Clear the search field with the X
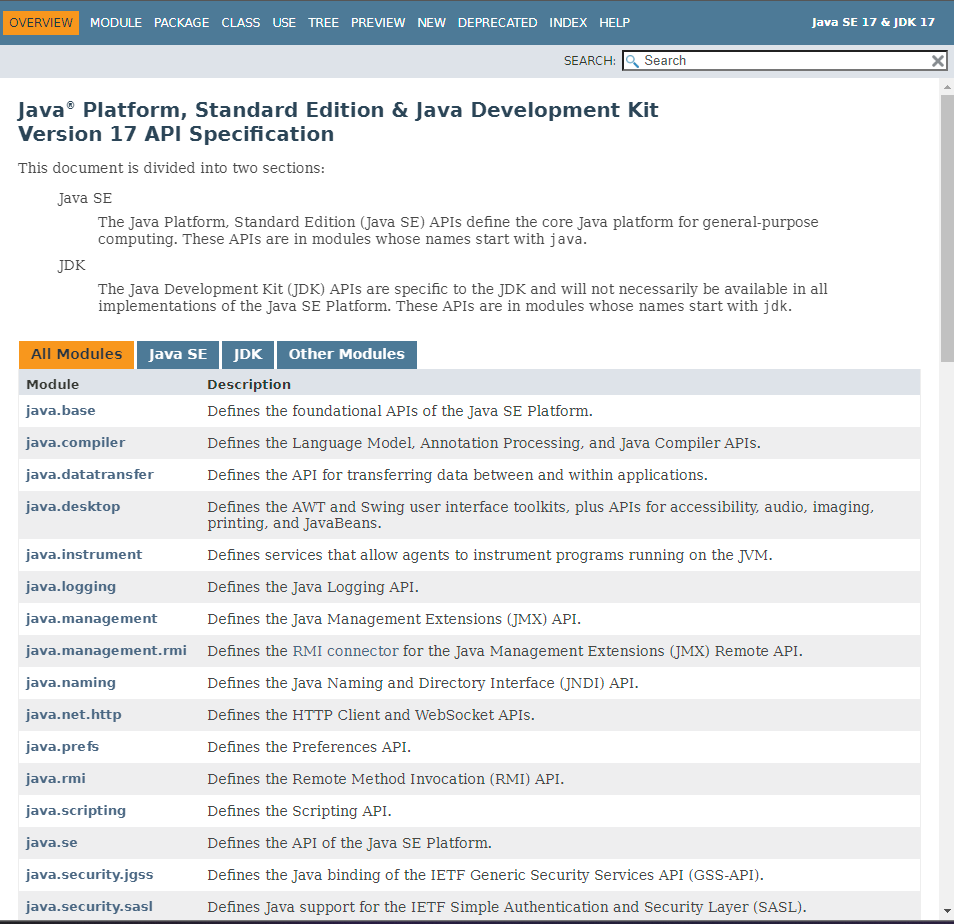 pos(938,61)
